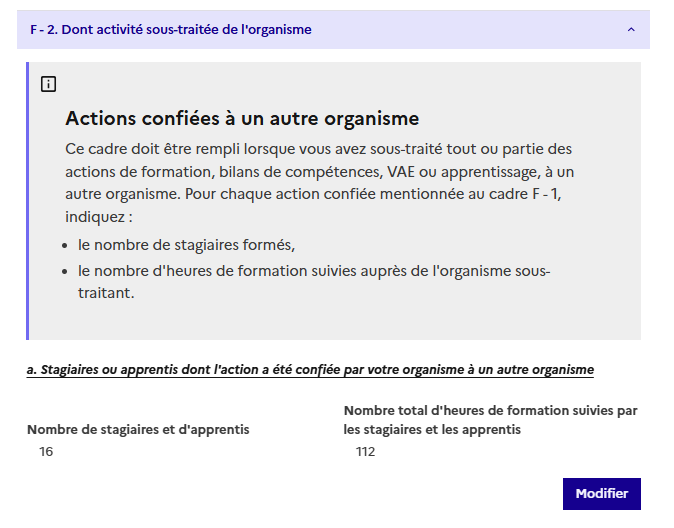Click the word 'traitant.' ending the last bullet
674x528 pixels.
(x=106, y=294)
